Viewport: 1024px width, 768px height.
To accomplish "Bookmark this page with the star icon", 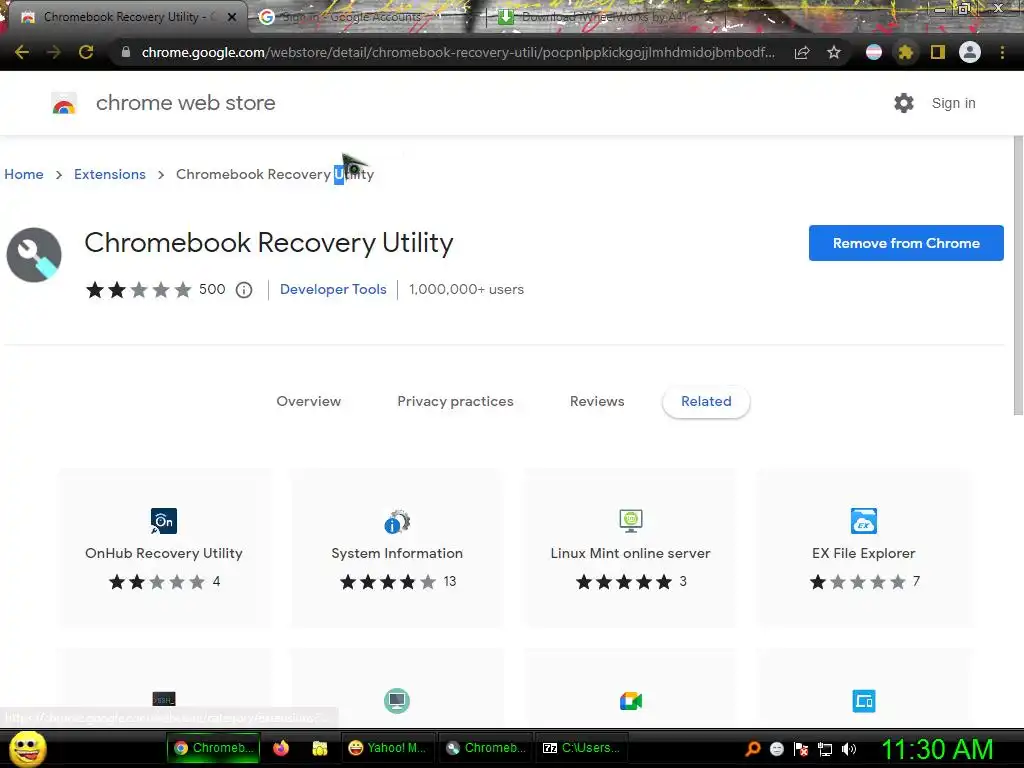I will pyautogui.click(x=834, y=52).
